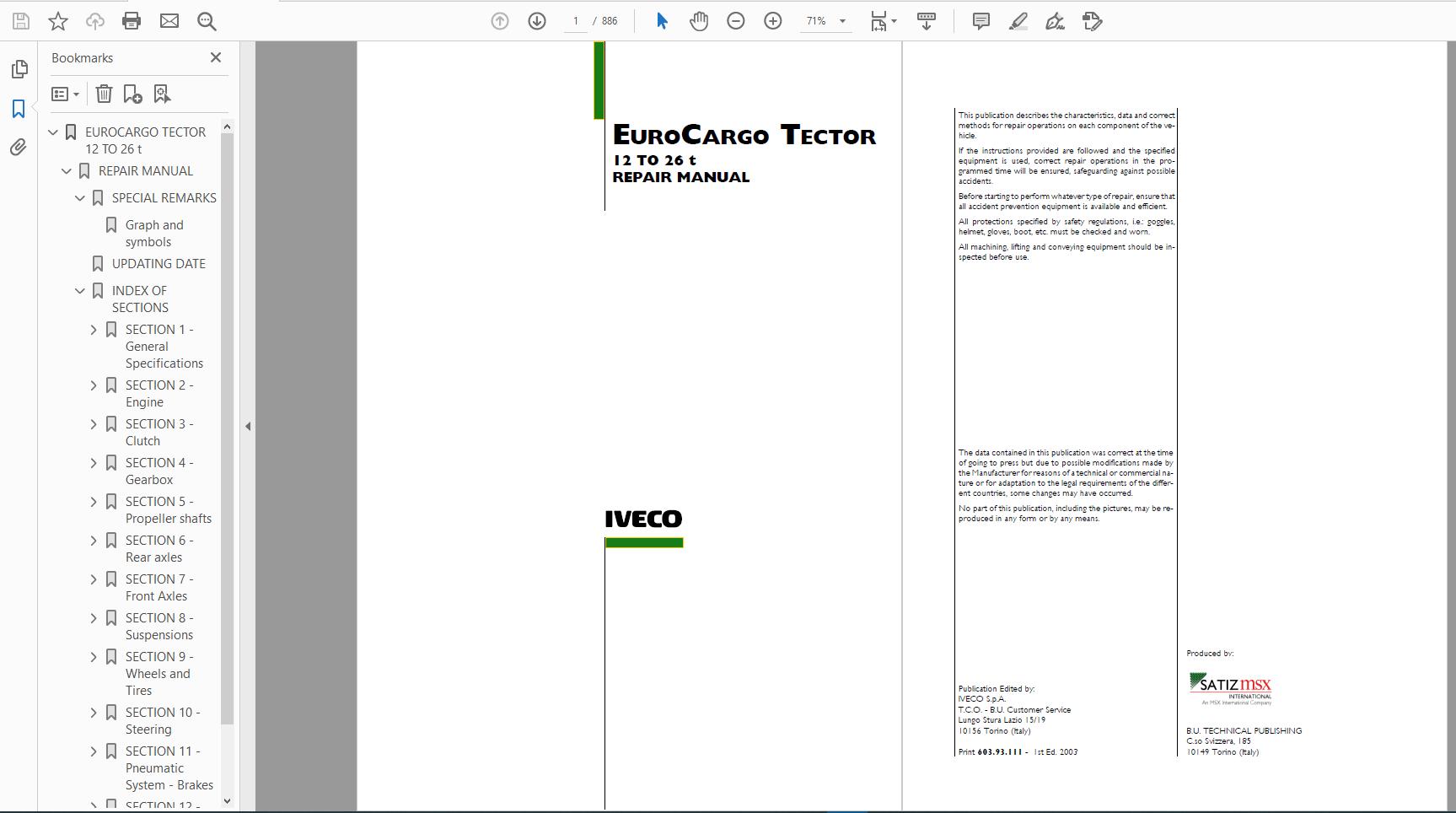
Task: Open page thumbnails panel icon
Action: pos(19,69)
